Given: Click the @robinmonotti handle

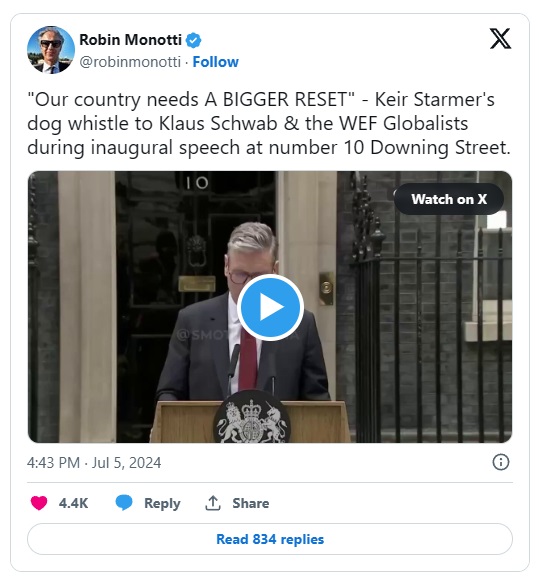Looking at the screenshot, I should [130, 62].
